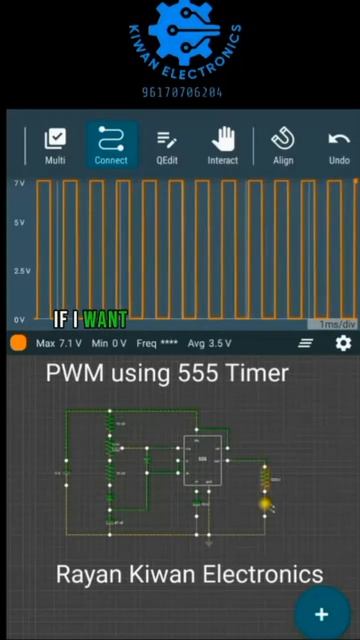Image resolution: width=360 pixels, height=640 pixels.
Task: Activate the Connect wiring tool
Action: tap(111, 145)
